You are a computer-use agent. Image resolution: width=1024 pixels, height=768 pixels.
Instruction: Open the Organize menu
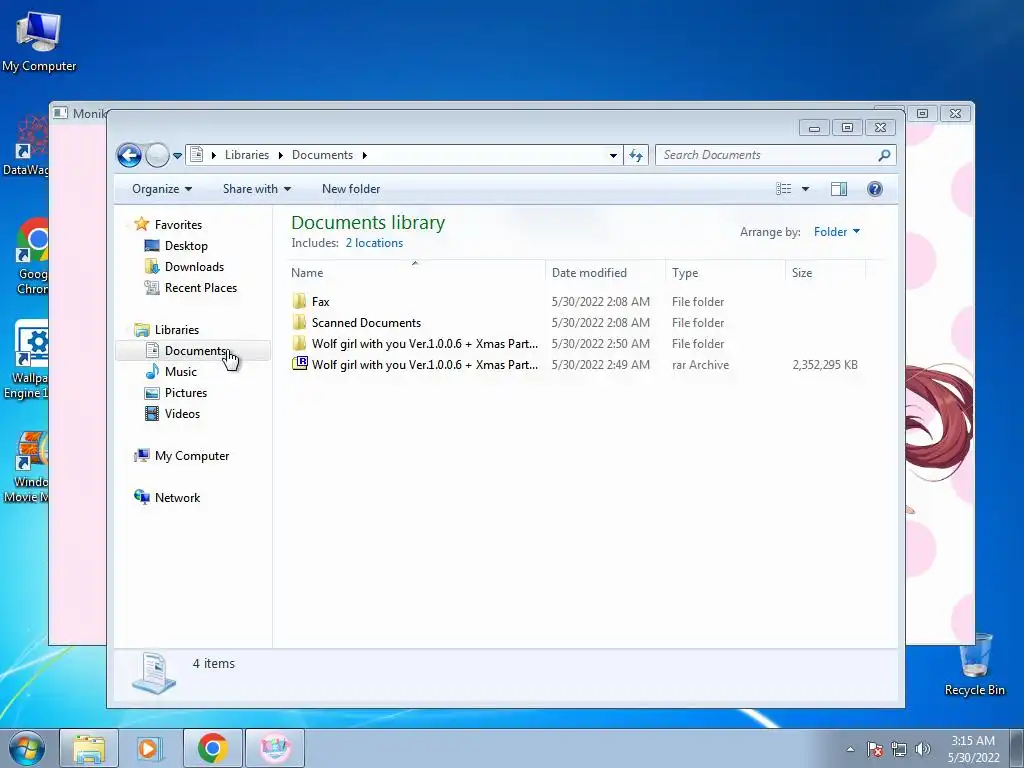(161, 189)
